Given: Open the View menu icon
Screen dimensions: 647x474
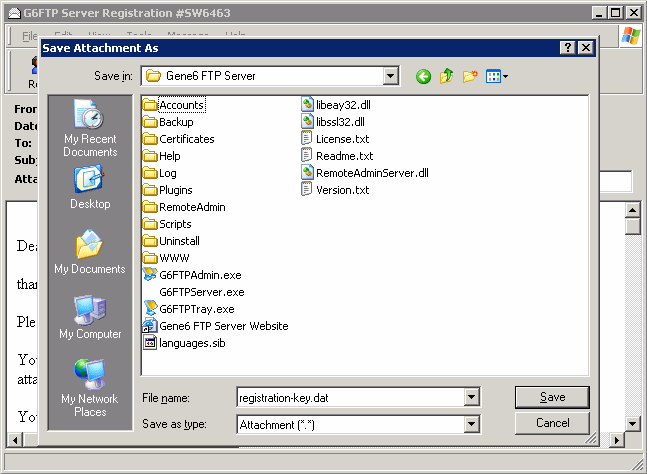Looking at the screenshot, I should click(496, 76).
